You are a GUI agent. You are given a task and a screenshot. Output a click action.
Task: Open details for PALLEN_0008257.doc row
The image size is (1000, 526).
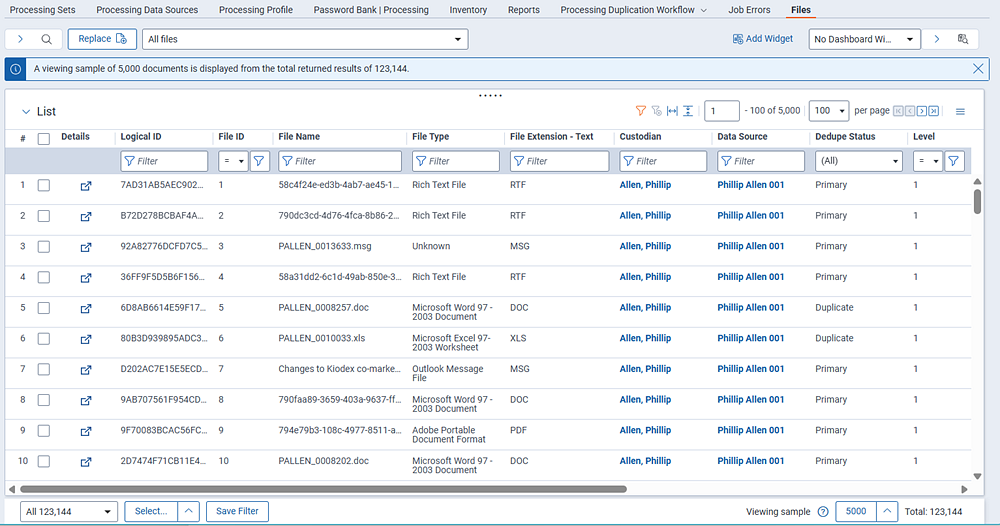85,309
